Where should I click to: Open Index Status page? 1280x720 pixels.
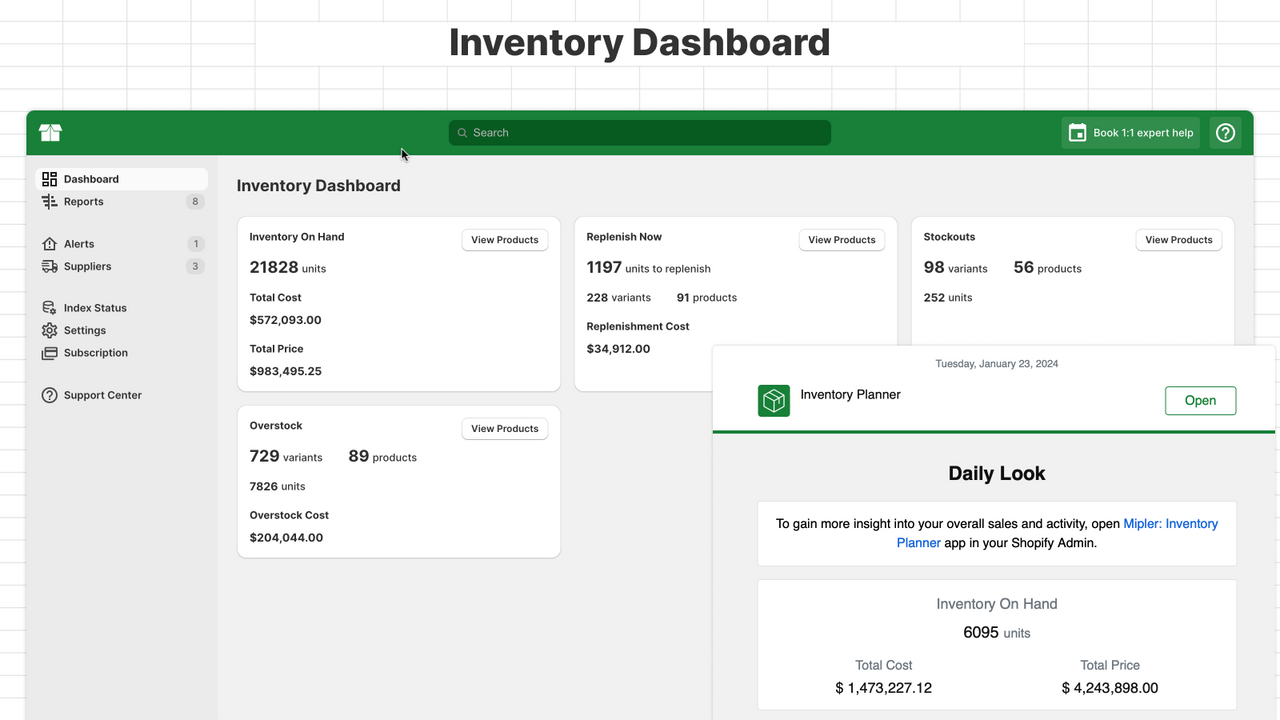pos(122,308)
